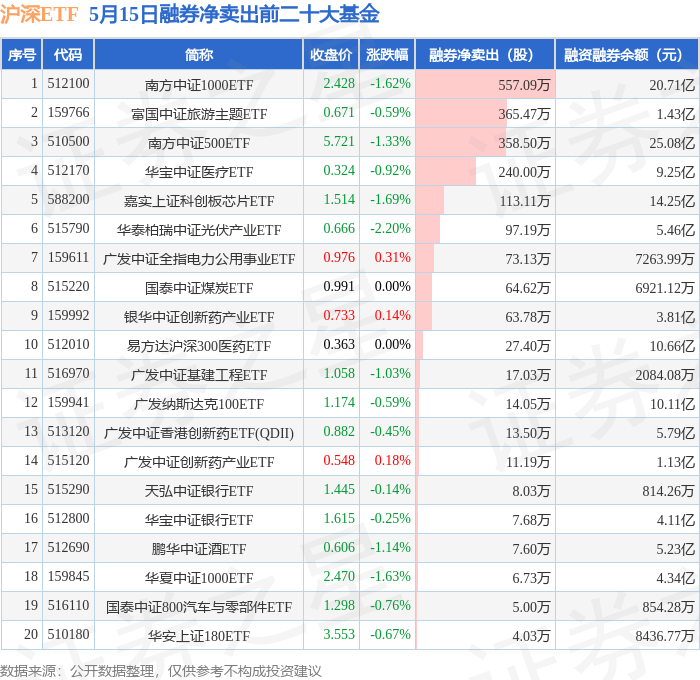Screen dimensions: 700x680
Task: Click closing price 2.428
Action: click(339, 83)
